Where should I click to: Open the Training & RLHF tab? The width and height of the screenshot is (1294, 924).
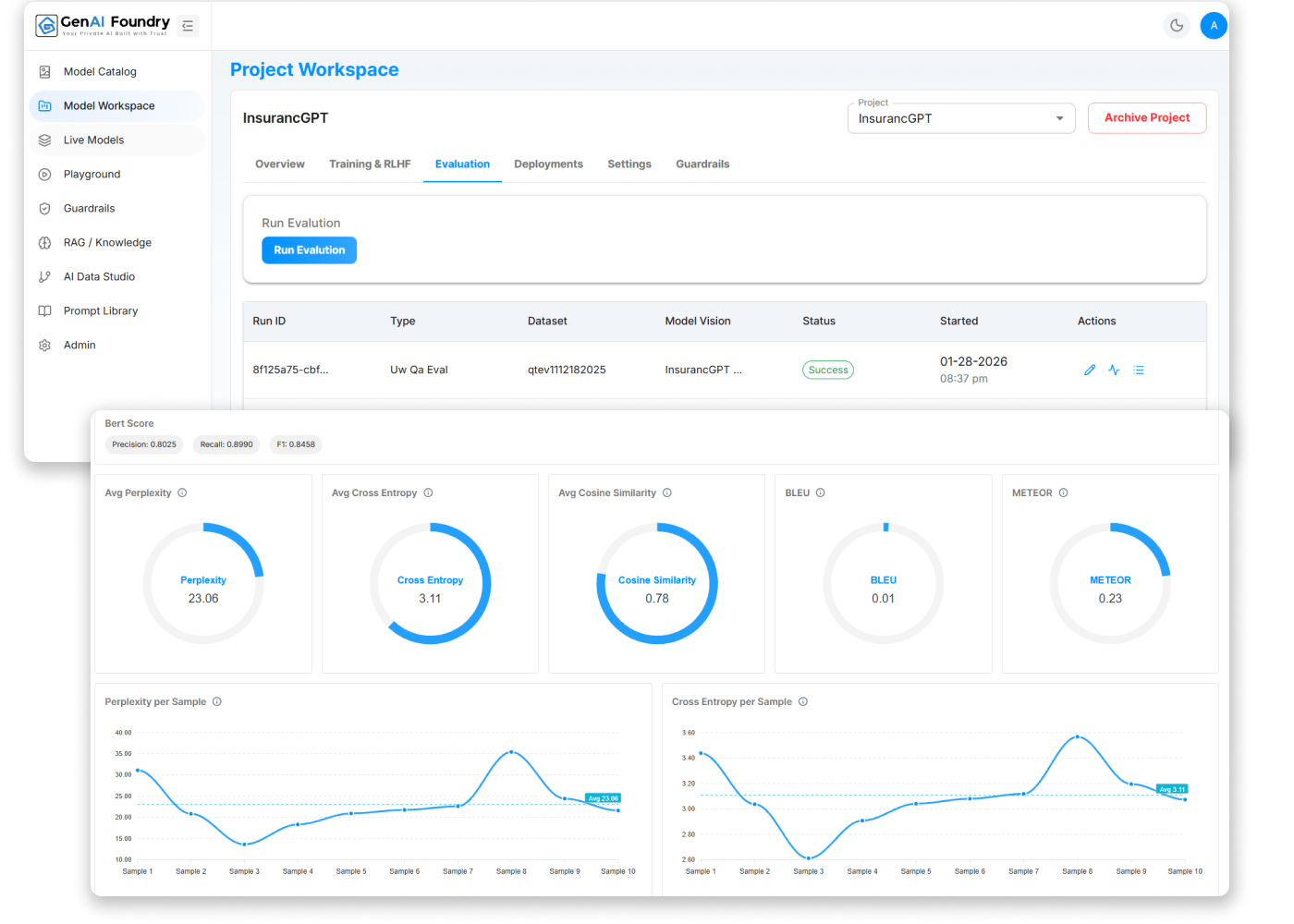coord(370,164)
